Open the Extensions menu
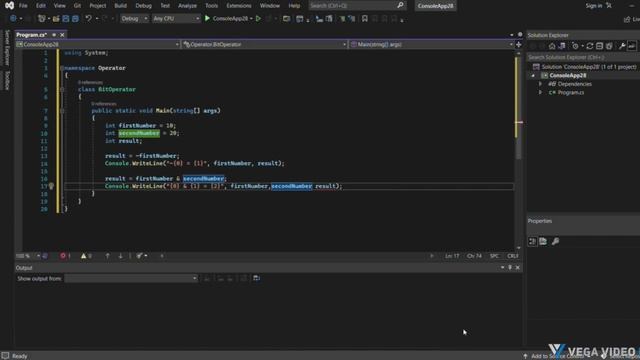640x360 pixels. 239,6
